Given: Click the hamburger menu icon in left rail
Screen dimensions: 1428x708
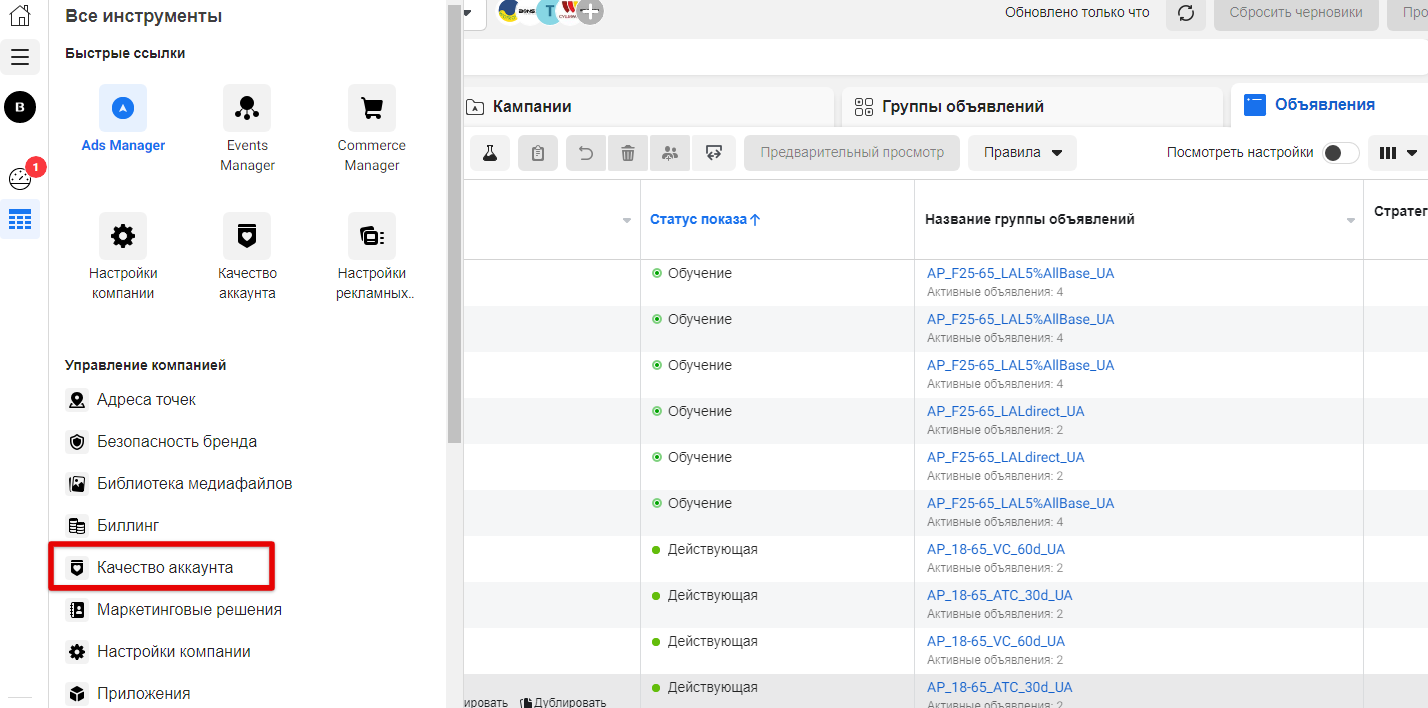Looking at the screenshot, I should pyautogui.click(x=20, y=57).
